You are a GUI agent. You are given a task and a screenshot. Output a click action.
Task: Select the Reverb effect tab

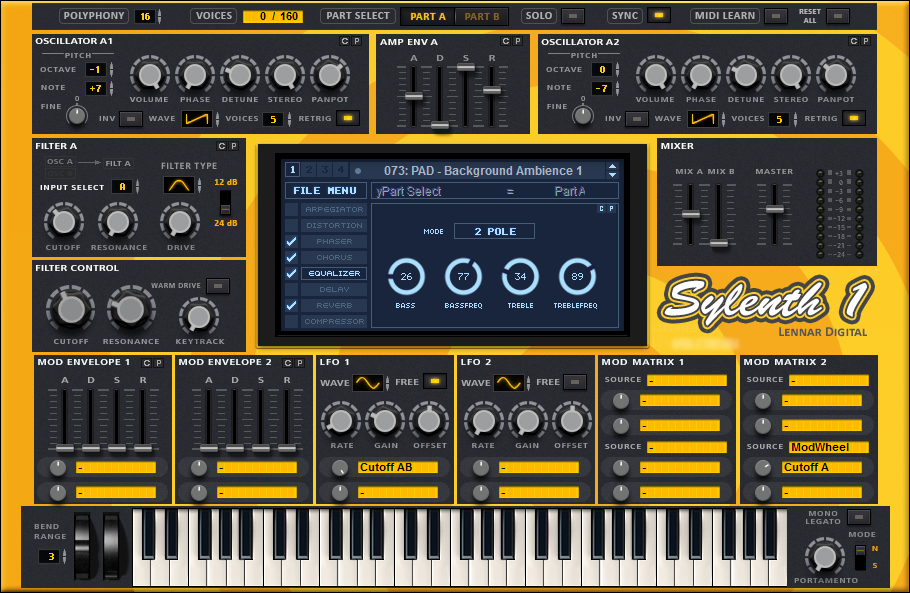coord(334,305)
